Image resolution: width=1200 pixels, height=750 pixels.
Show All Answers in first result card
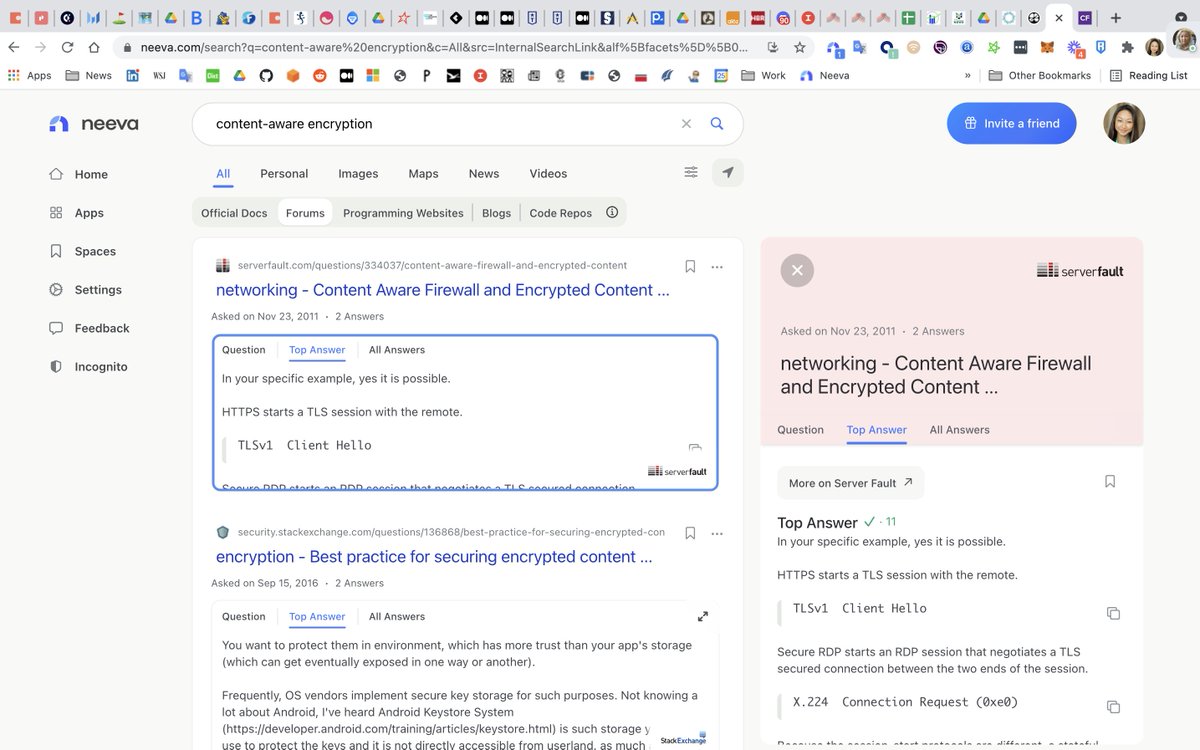397,350
